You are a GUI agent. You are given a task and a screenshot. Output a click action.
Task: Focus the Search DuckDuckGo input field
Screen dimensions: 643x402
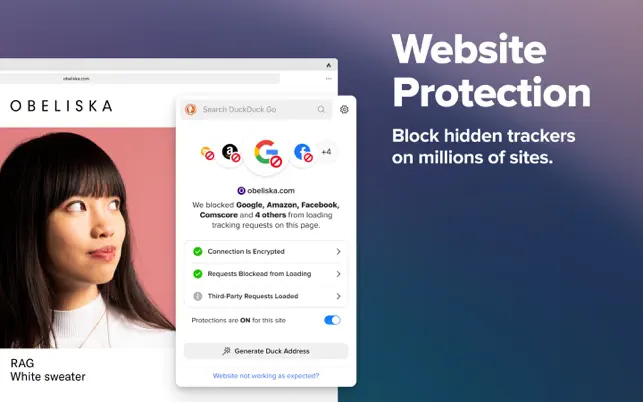tap(258, 109)
